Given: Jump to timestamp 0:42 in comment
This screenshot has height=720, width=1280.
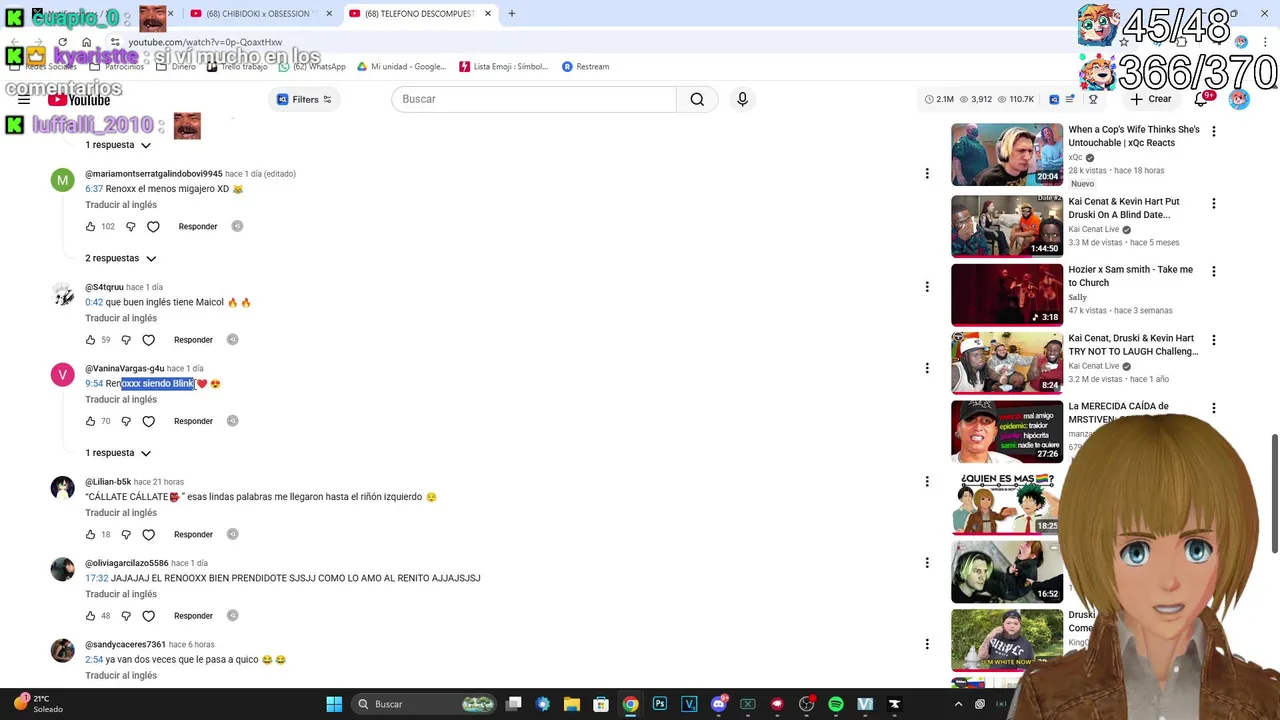Looking at the screenshot, I should pyautogui.click(x=94, y=302).
